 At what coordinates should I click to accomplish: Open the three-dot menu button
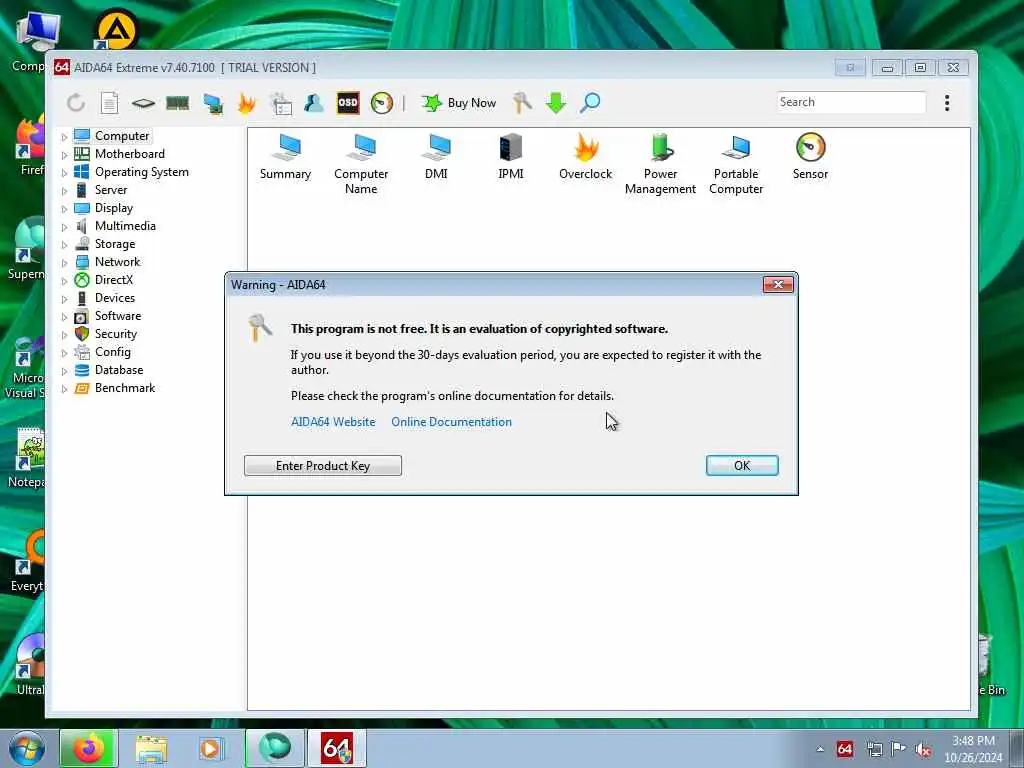(947, 103)
